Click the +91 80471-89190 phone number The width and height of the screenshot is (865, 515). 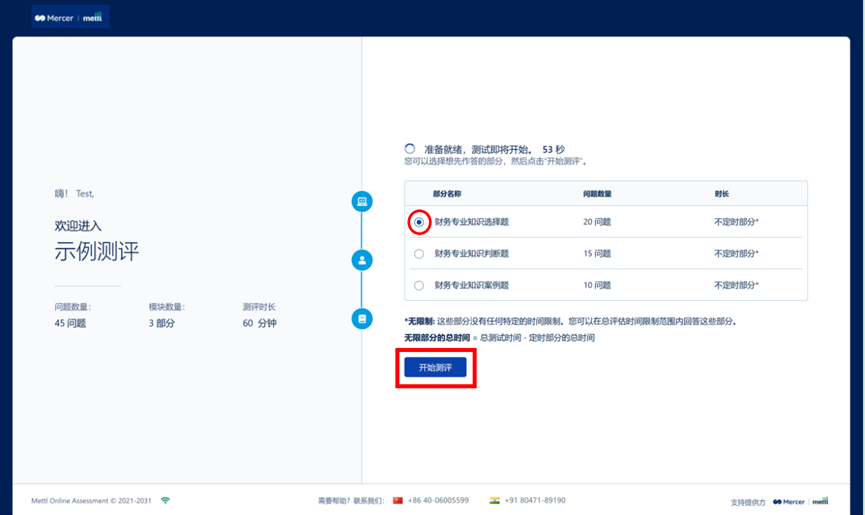click(536, 500)
